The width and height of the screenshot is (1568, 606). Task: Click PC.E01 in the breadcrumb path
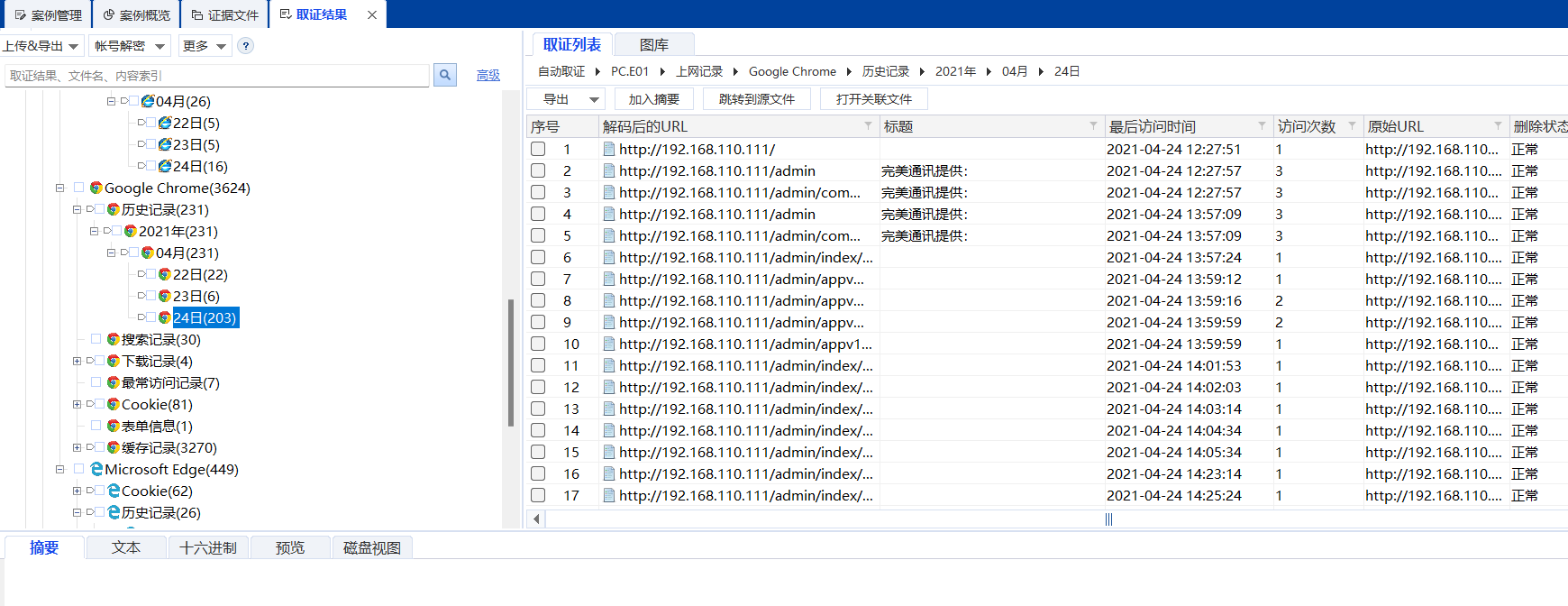(630, 71)
